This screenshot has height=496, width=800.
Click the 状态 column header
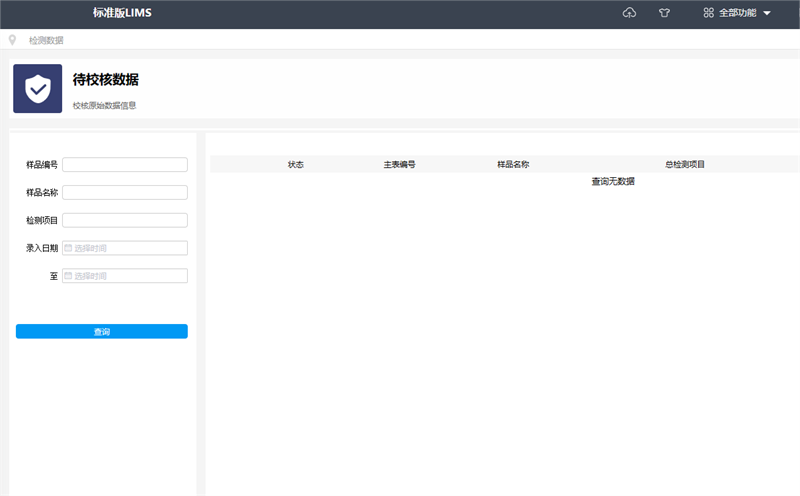[295, 164]
